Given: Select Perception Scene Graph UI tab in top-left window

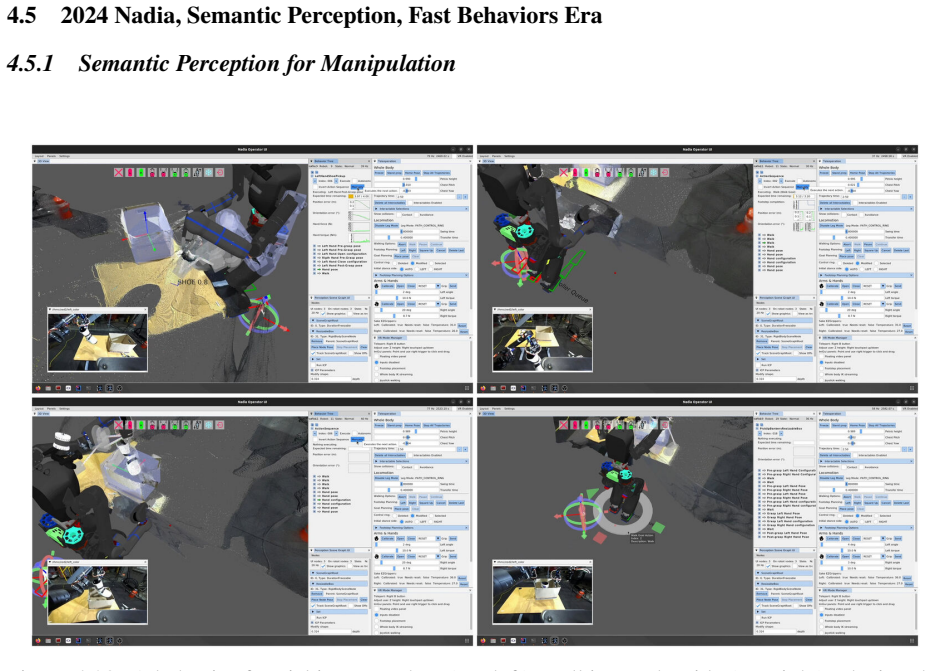Looking at the screenshot, I should click(332, 297).
